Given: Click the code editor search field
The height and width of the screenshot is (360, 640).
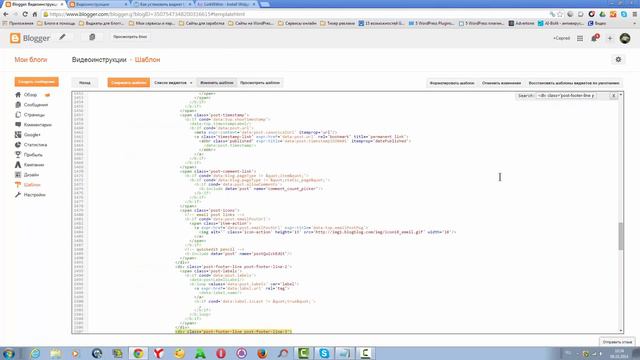Looking at the screenshot, I should (567, 96).
